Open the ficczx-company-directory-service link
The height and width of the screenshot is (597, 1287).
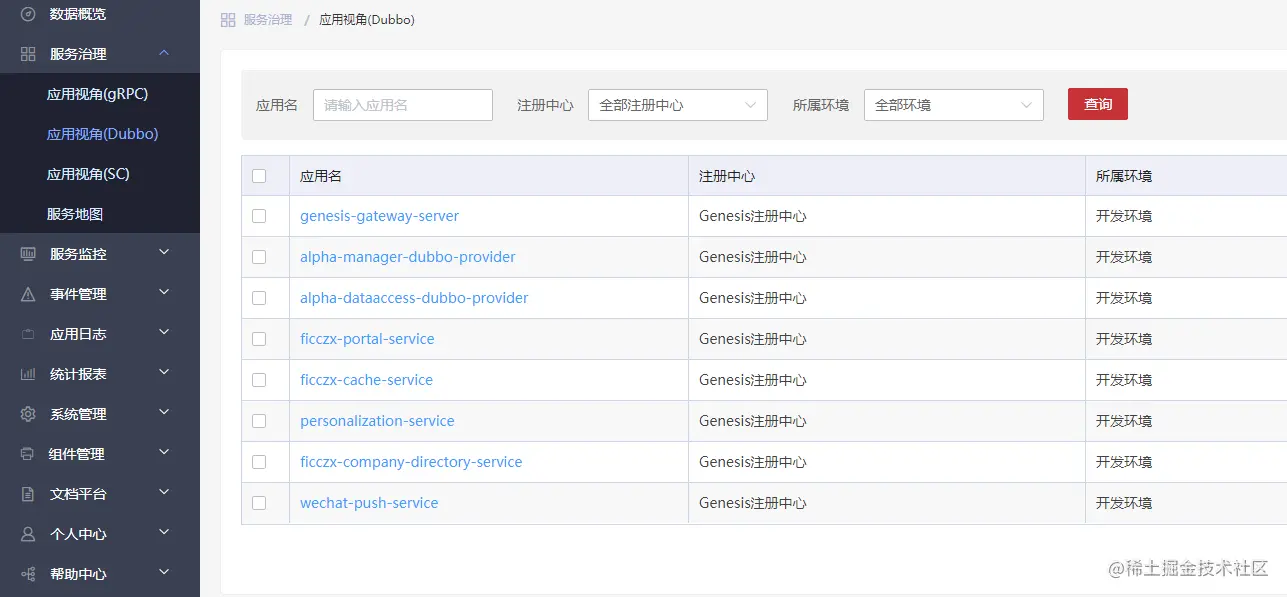[x=411, y=462]
